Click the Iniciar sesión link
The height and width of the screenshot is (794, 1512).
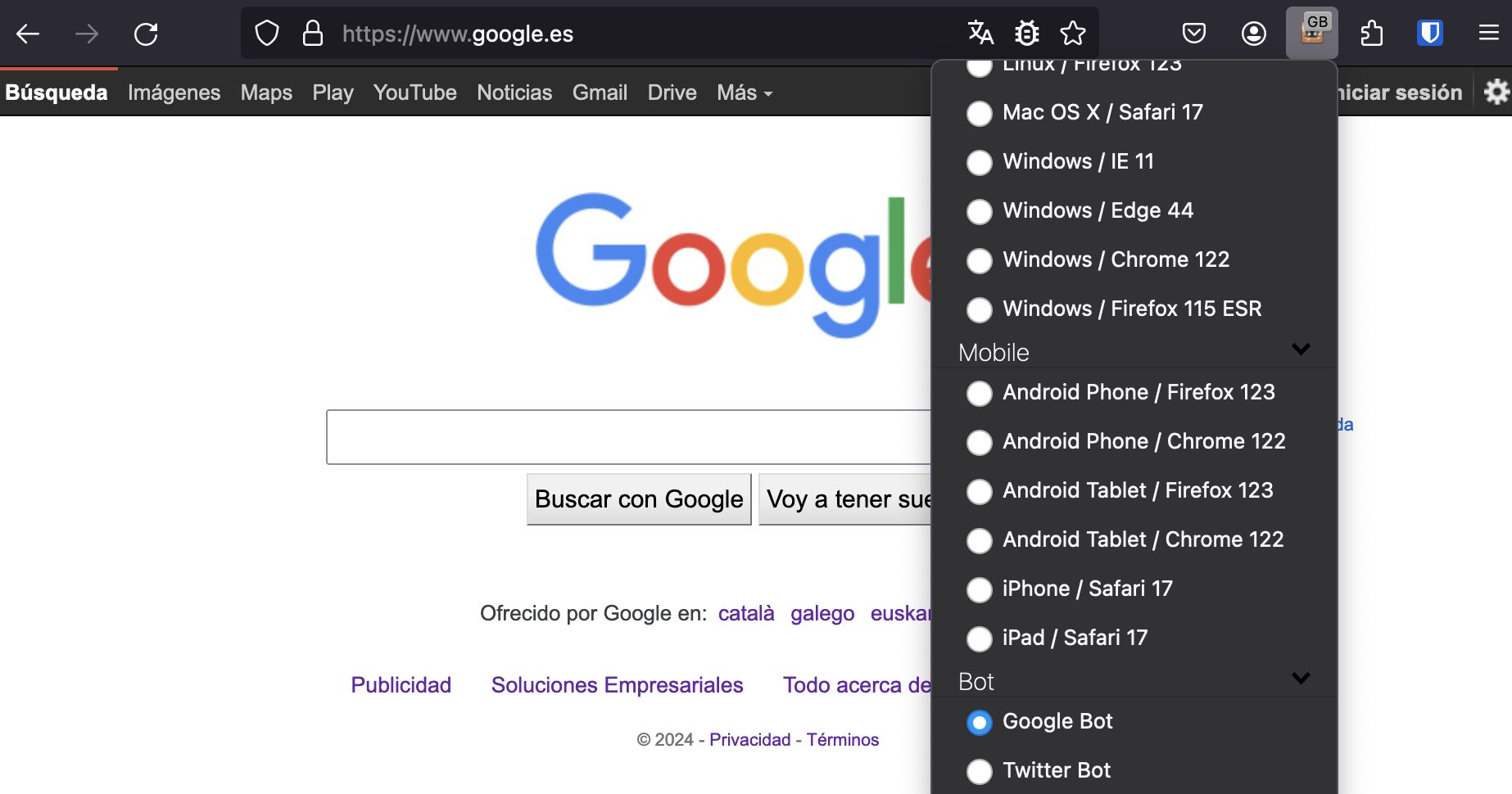point(1401,92)
